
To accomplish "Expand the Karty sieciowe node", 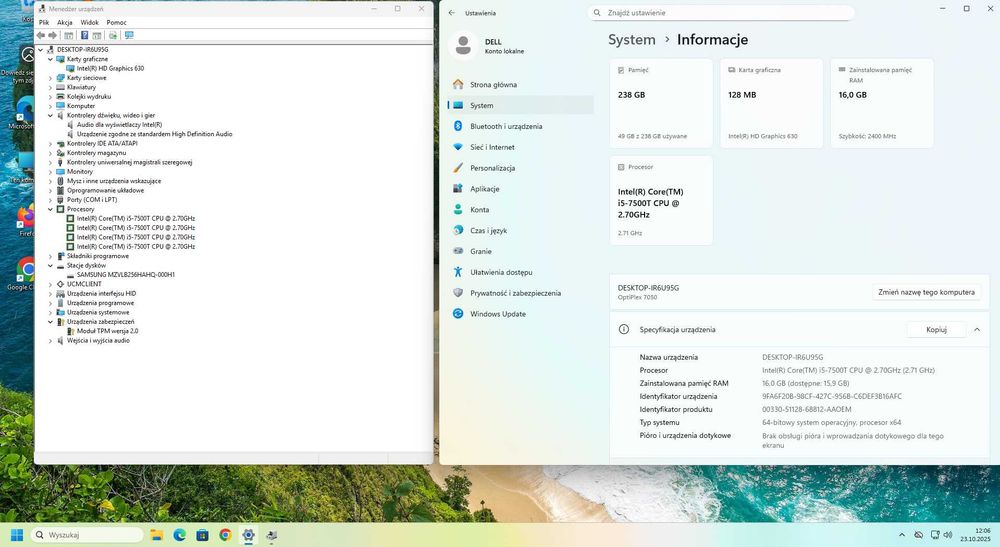I will point(50,78).
